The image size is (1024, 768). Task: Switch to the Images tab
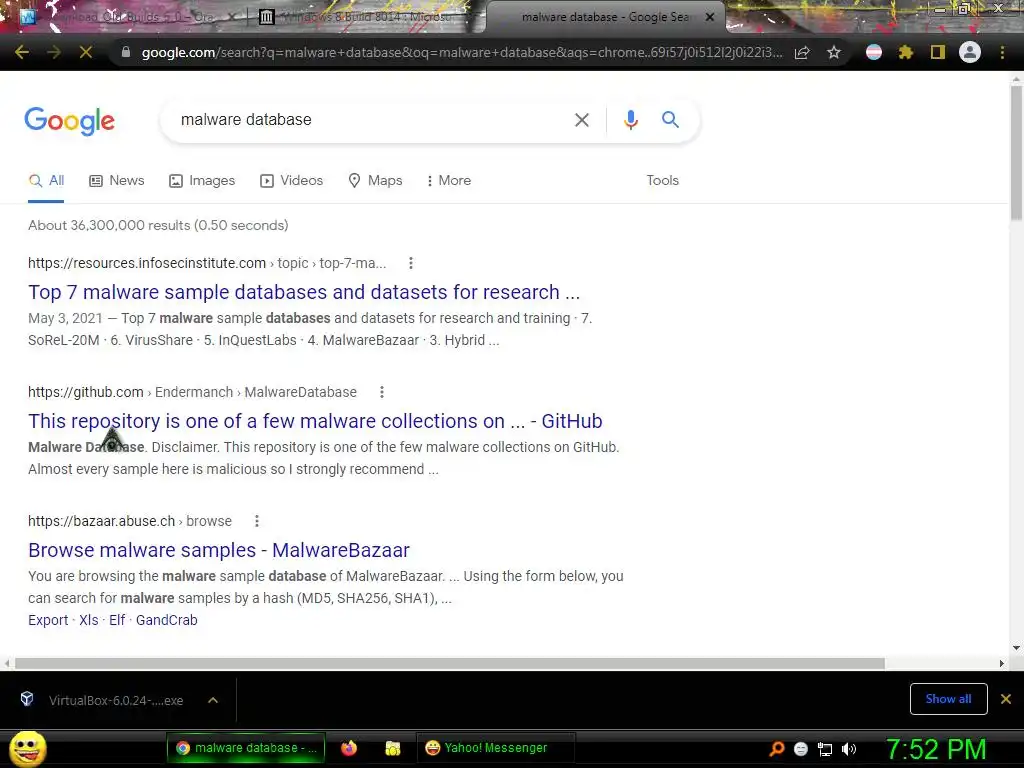(202, 181)
